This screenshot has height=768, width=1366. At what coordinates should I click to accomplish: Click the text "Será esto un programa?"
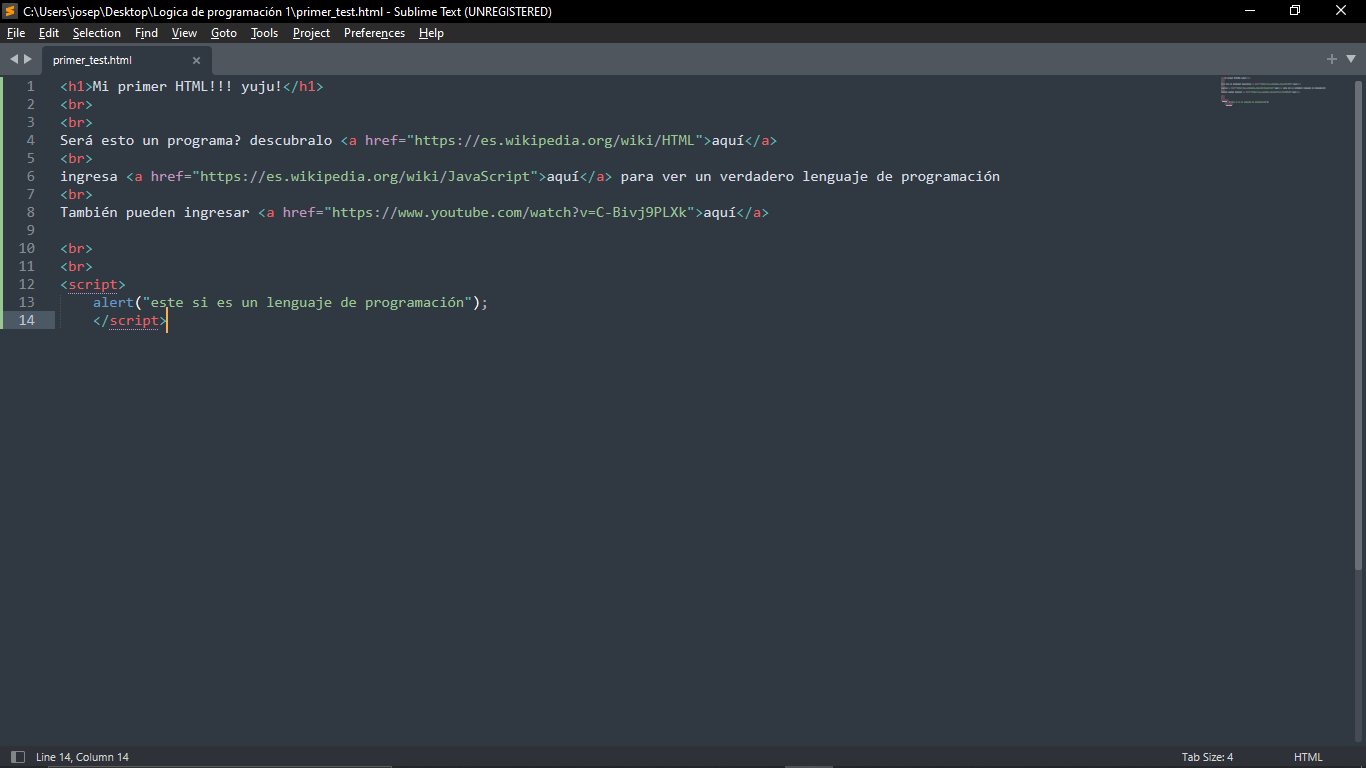click(x=150, y=140)
